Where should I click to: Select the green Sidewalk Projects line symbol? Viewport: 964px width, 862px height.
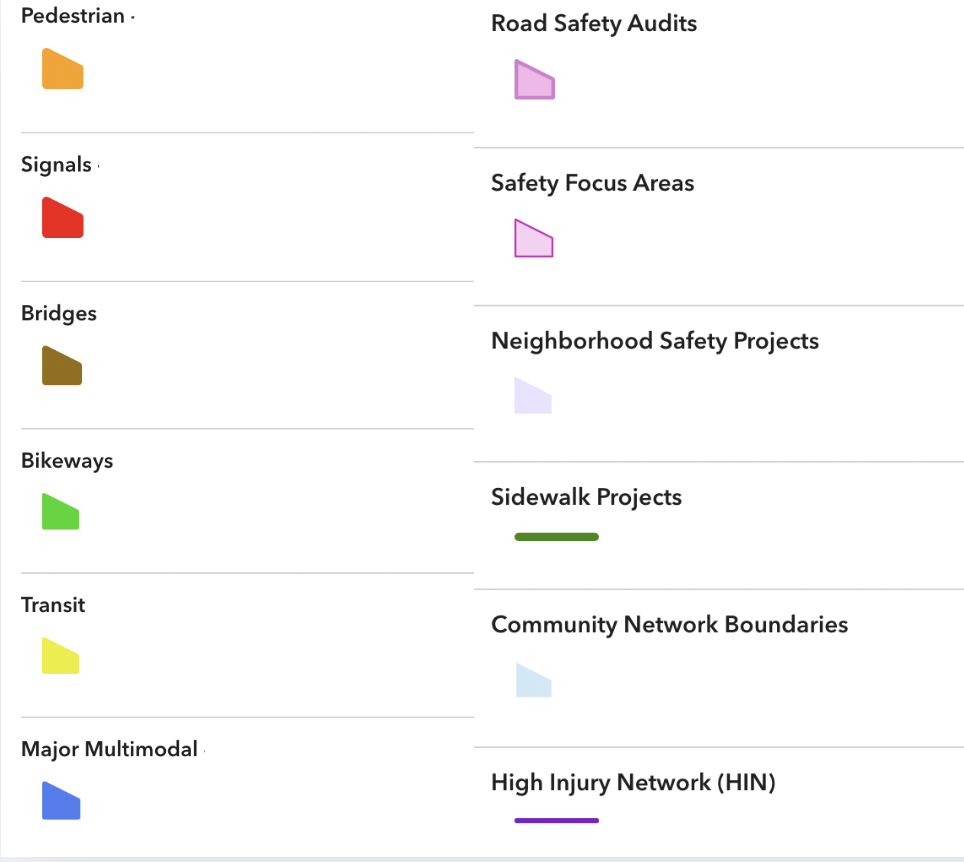(x=556, y=537)
